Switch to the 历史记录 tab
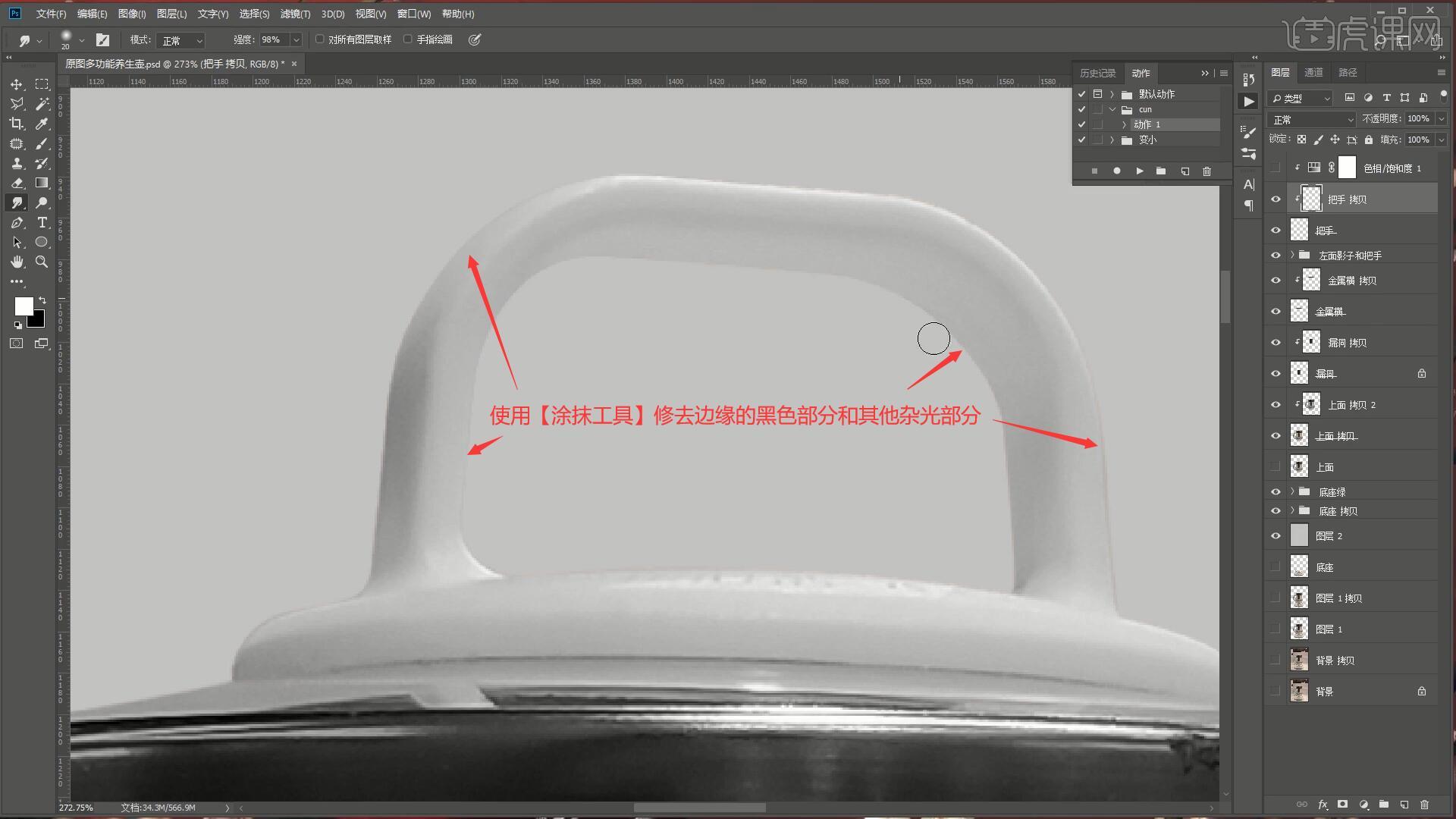The image size is (1456, 819). coord(1097,73)
